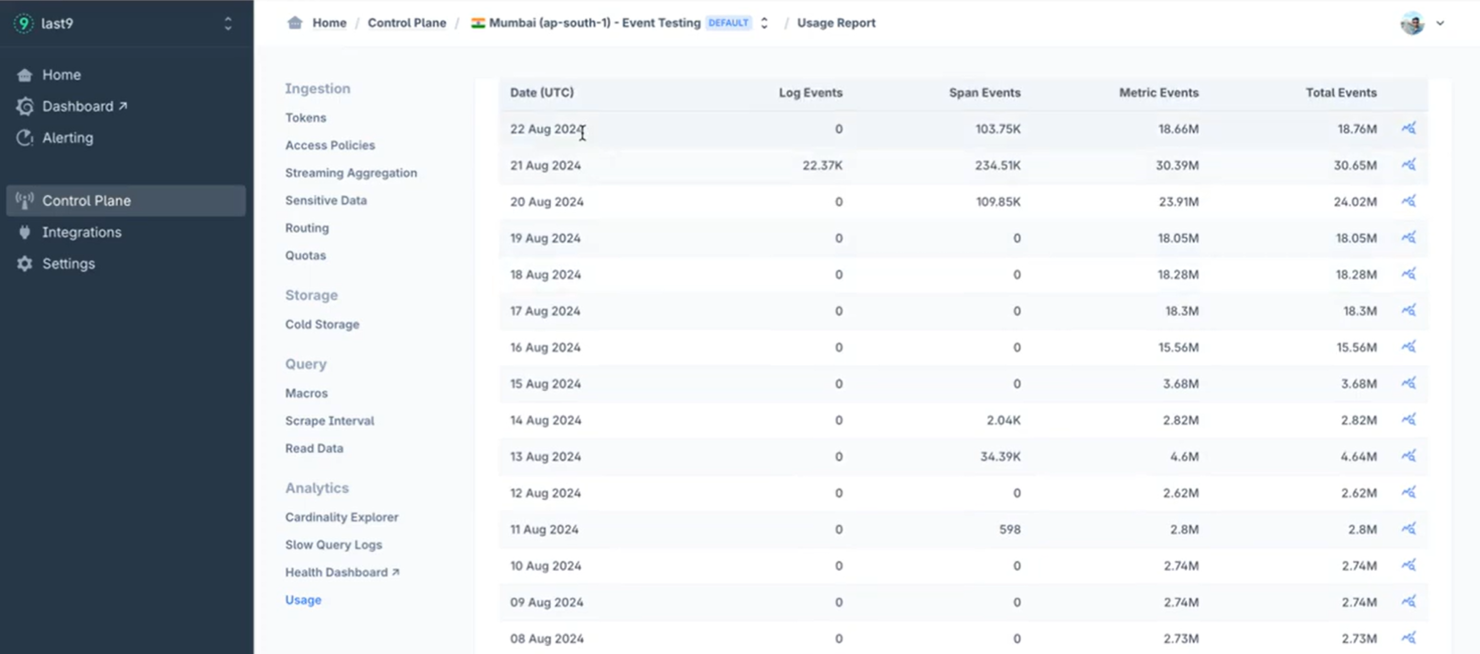Screen dimensions: 1480x654
Task: Click Mumbai (ap-south-1) - Event Testing breadcrumb
Action: (x=595, y=23)
